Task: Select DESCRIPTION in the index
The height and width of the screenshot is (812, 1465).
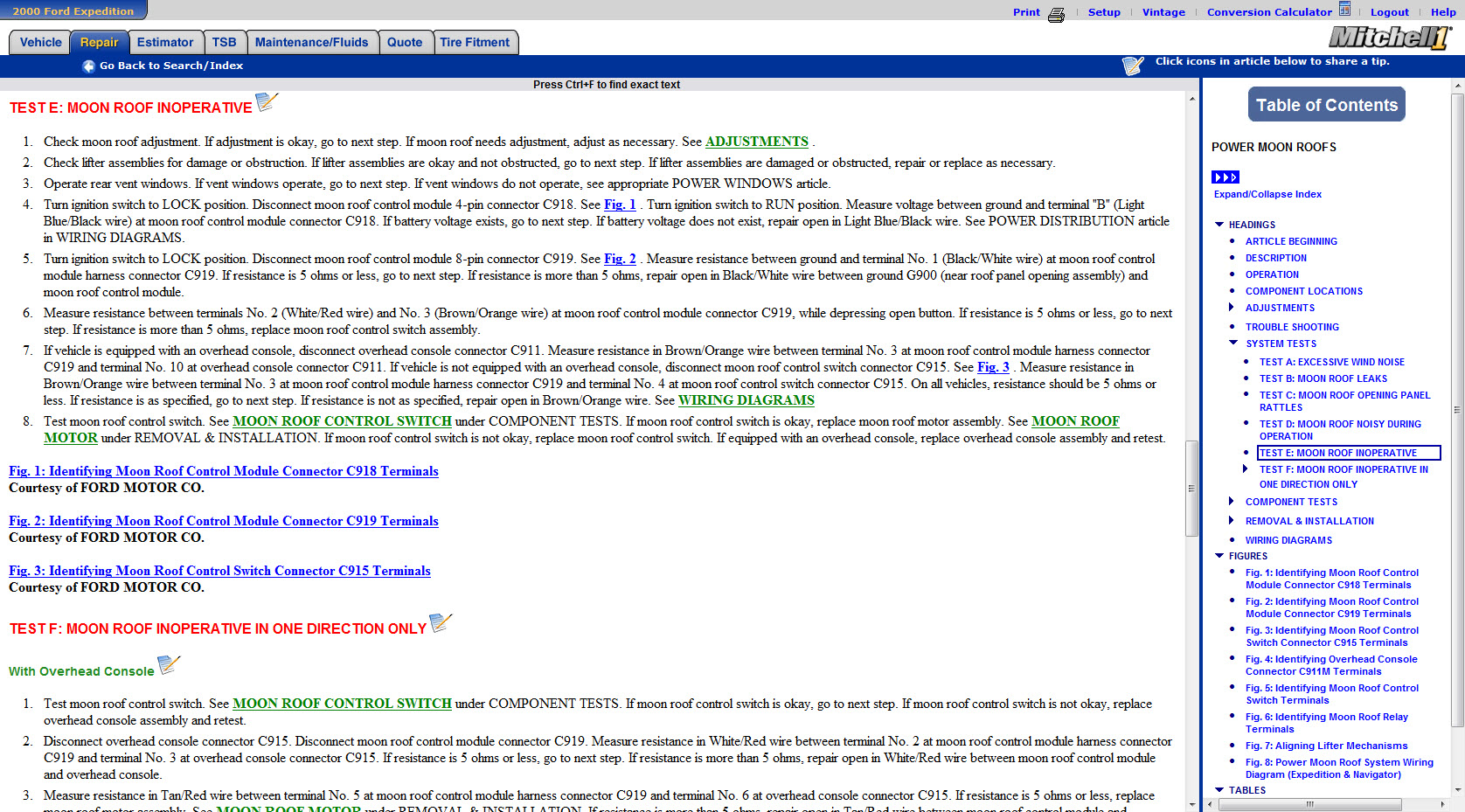Action: 1276,258
